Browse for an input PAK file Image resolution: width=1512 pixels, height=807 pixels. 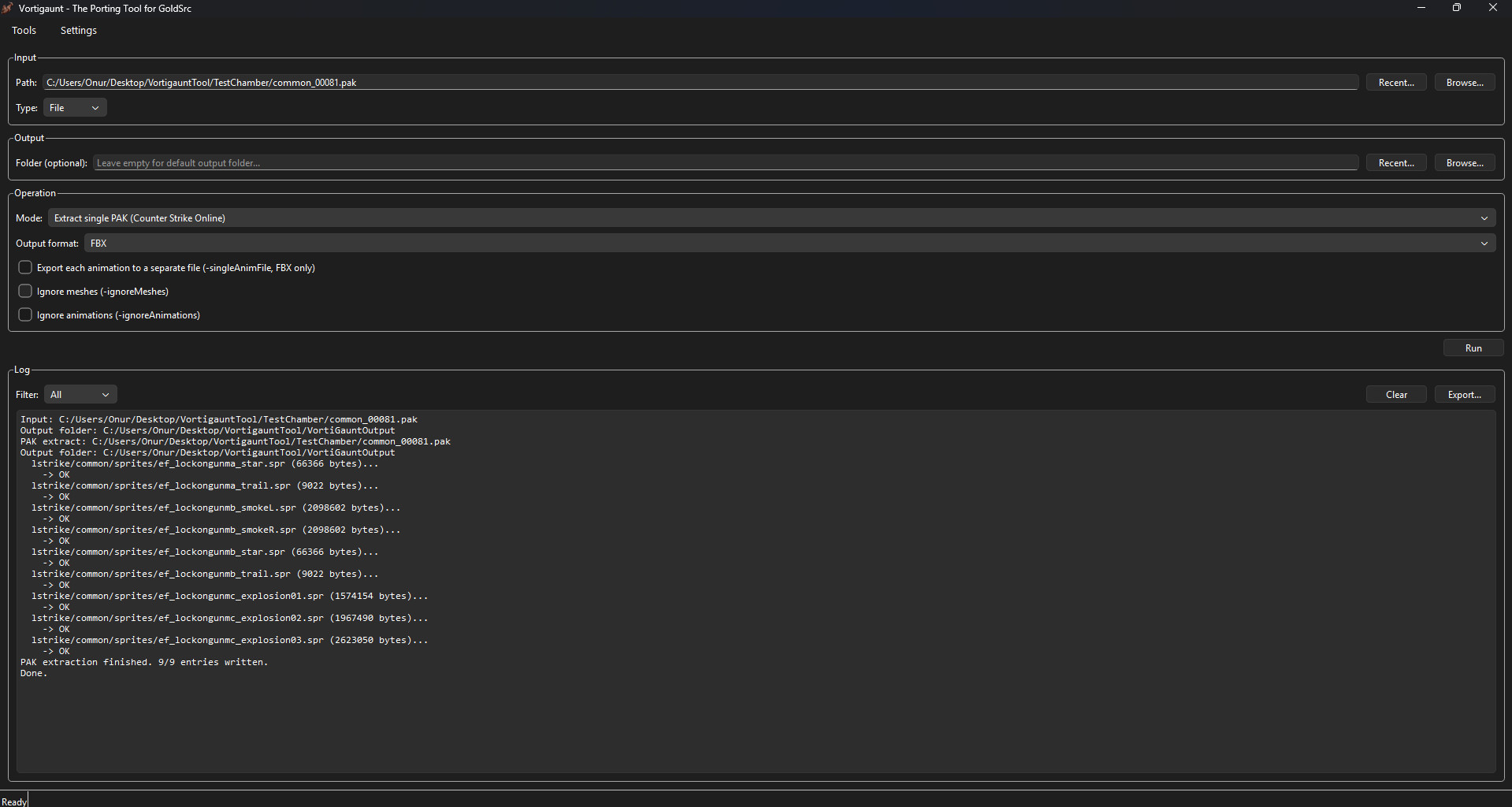point(1463,82)
